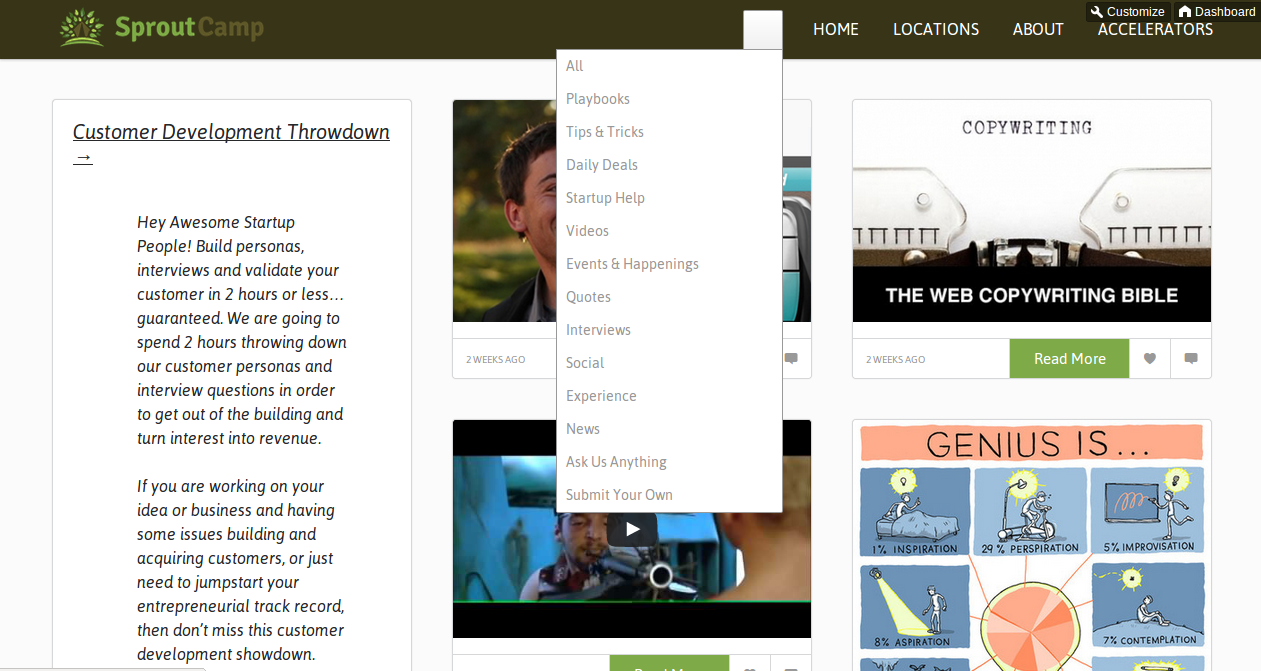Viewport: 1261px width, 671px height.
Task: Open comments on the smiling man post
Action: point(791,359)
